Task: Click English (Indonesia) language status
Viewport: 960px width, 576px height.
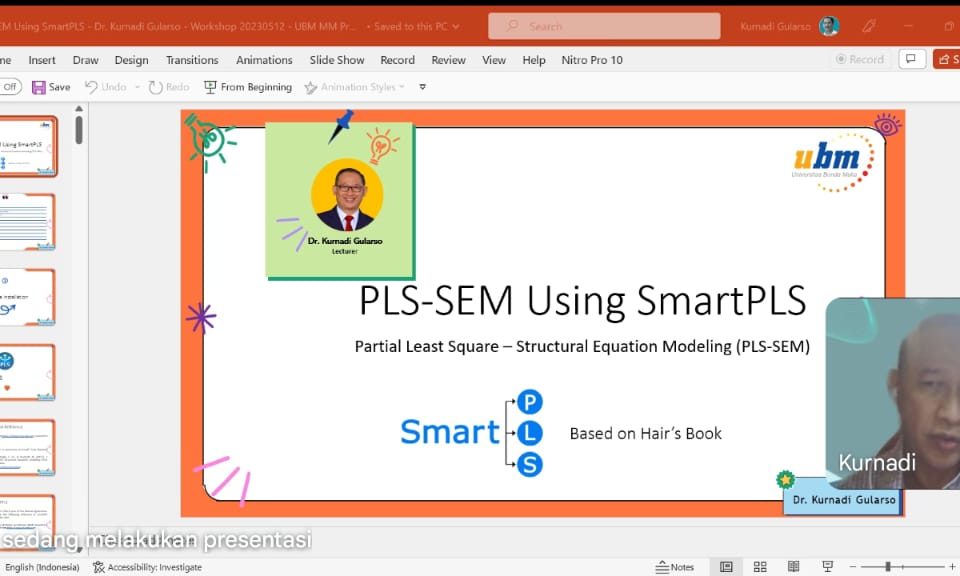Action: click(x=42, y=567)
